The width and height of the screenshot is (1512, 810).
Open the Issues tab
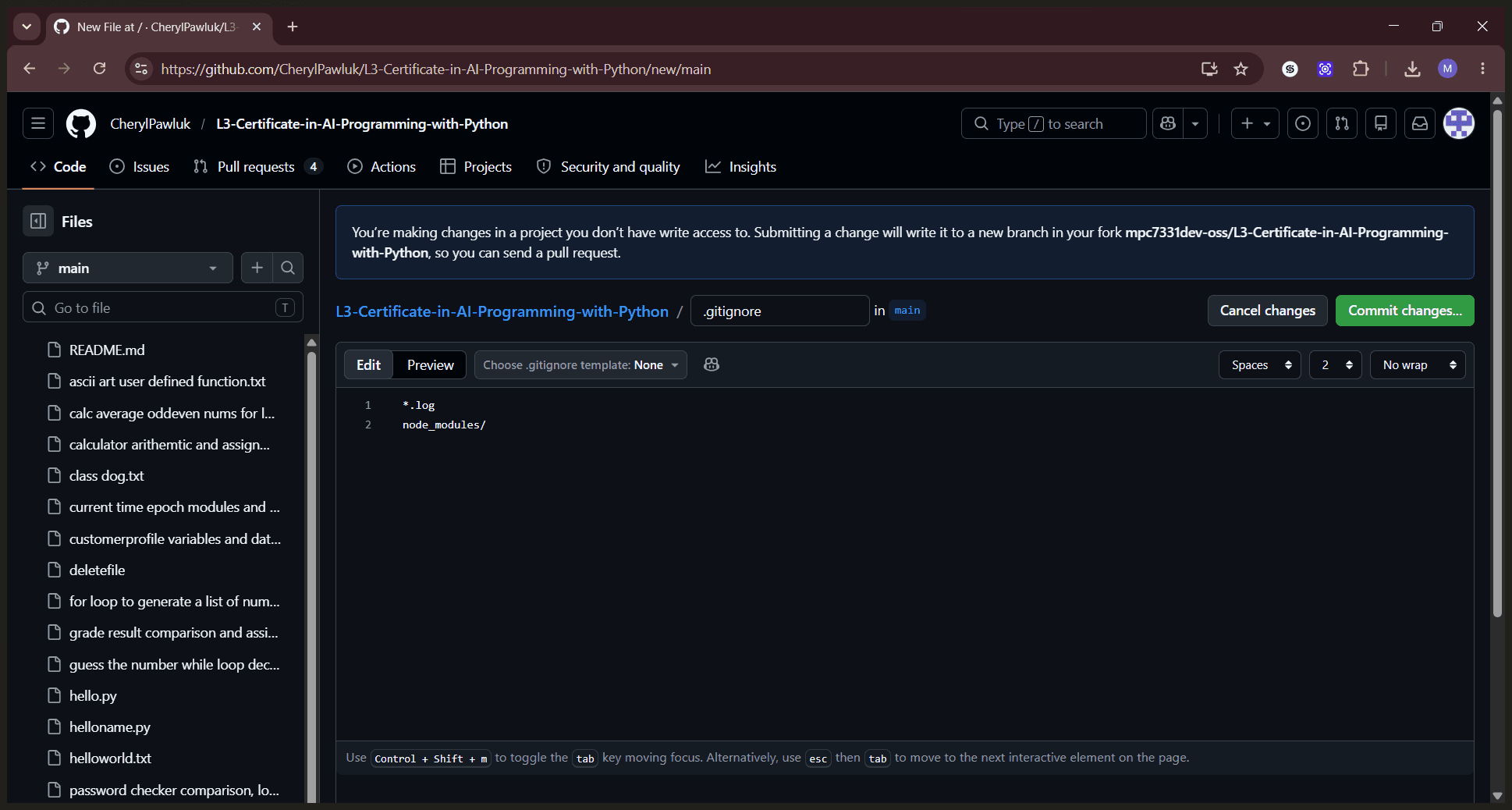coord(140,166)
